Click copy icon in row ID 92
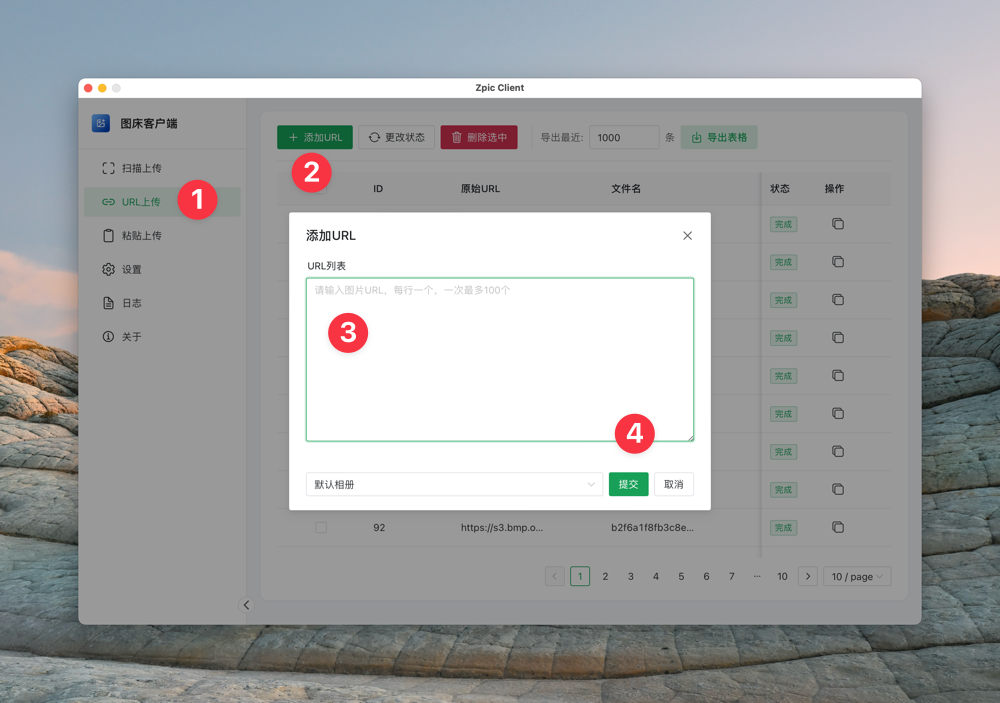This screenshot has height=703, width=1000. (x=838, y=527)
